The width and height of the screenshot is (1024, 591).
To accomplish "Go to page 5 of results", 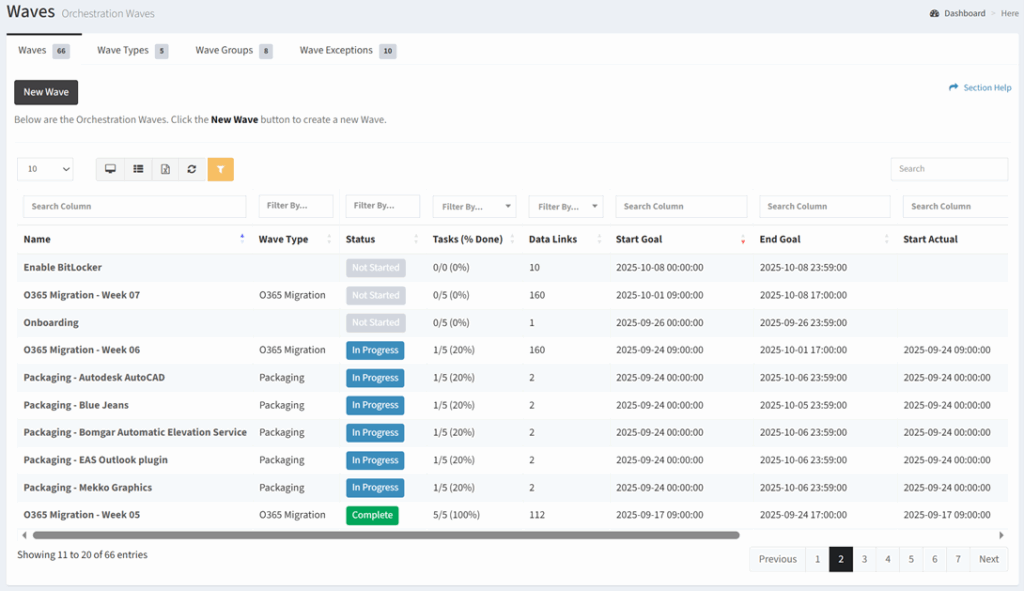I will [x=910, y=558].
